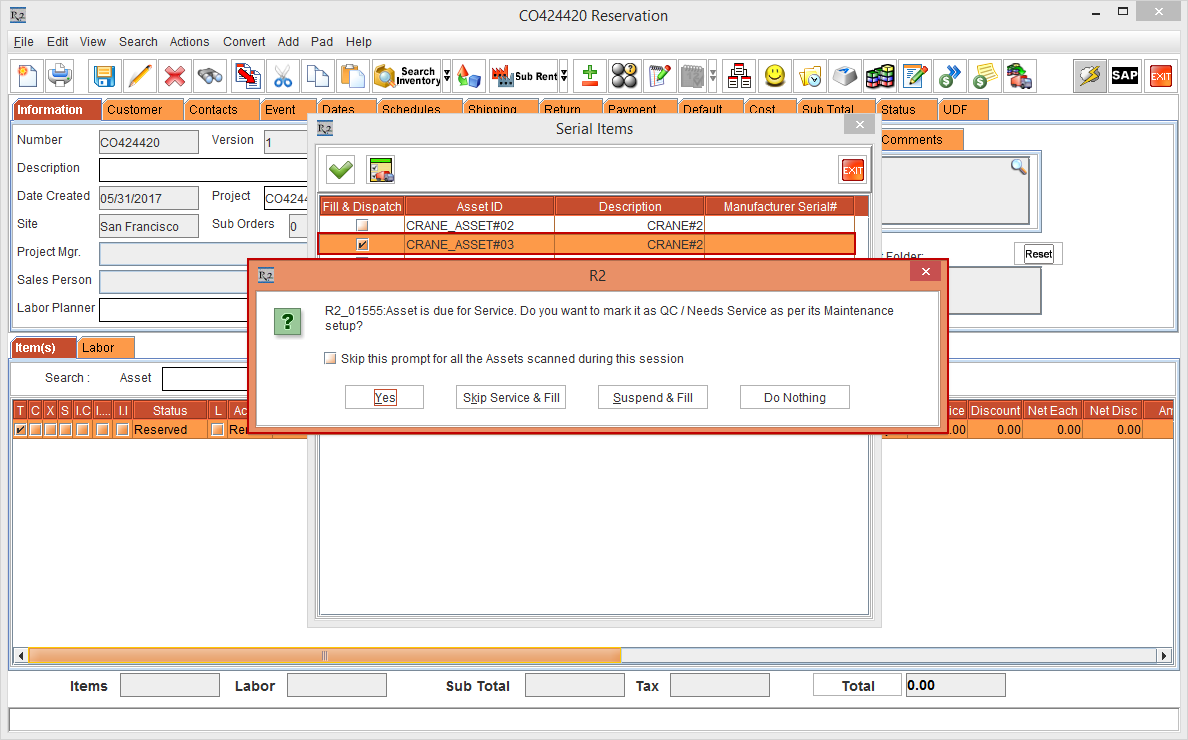The height and width of the screenshot is (740, 1188).
Task: Switch to the Customer tab
Action: 135,110
